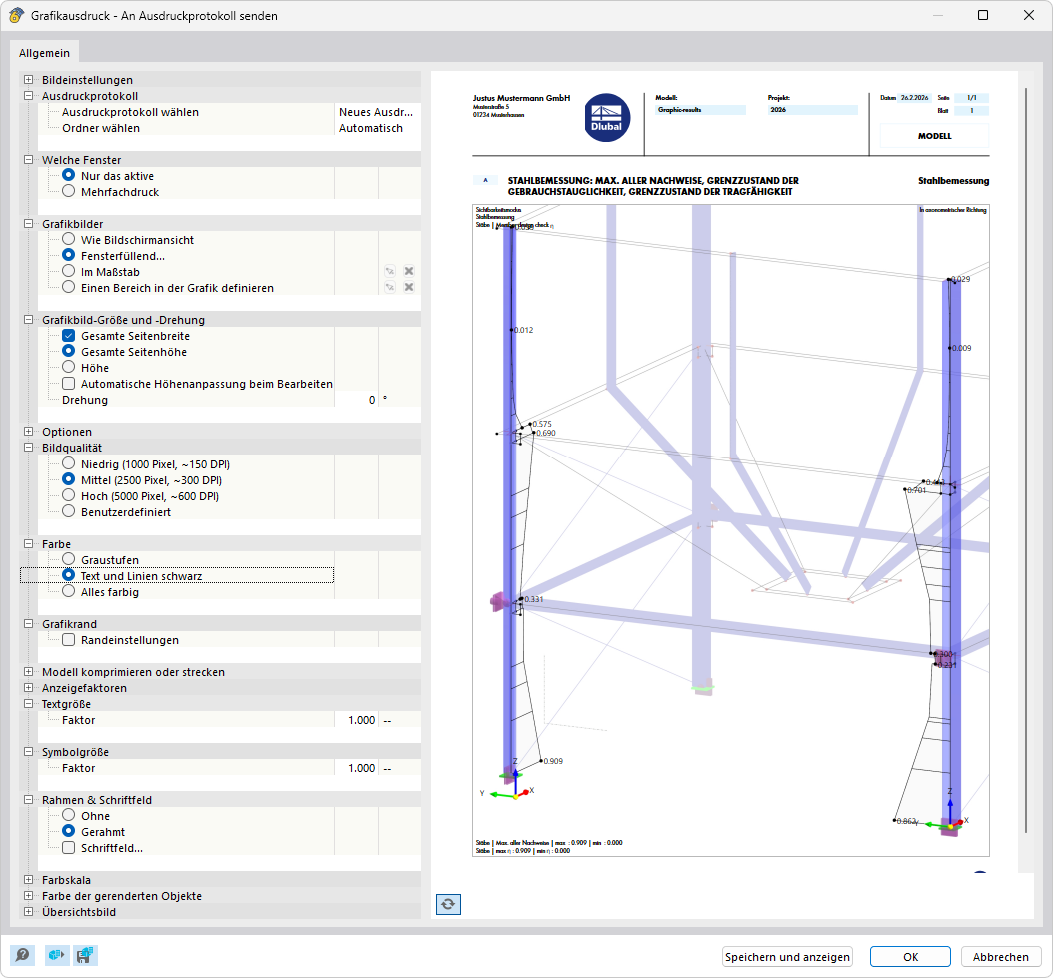This screenshot has height=978, width=1053.
Task: Refresh the print preview
Action: pyautogui.click(x=448, y=904)
